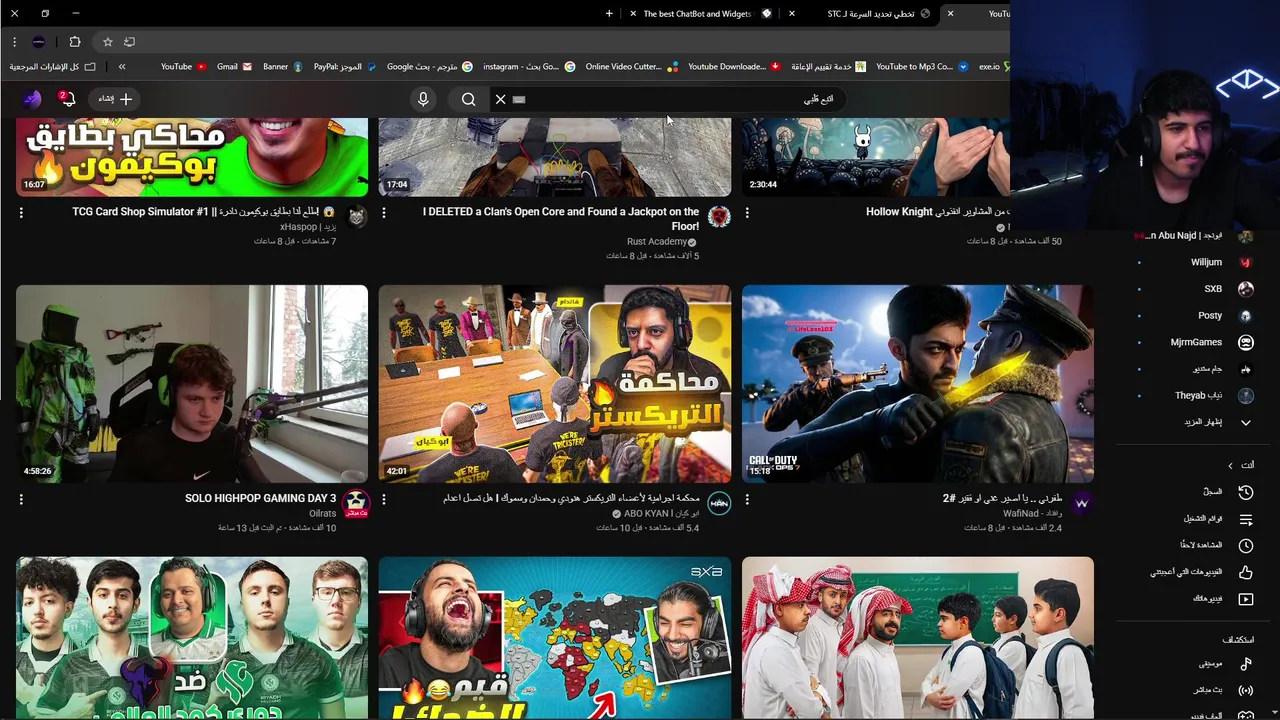Open the PayPal bookmark

[345, 67]
